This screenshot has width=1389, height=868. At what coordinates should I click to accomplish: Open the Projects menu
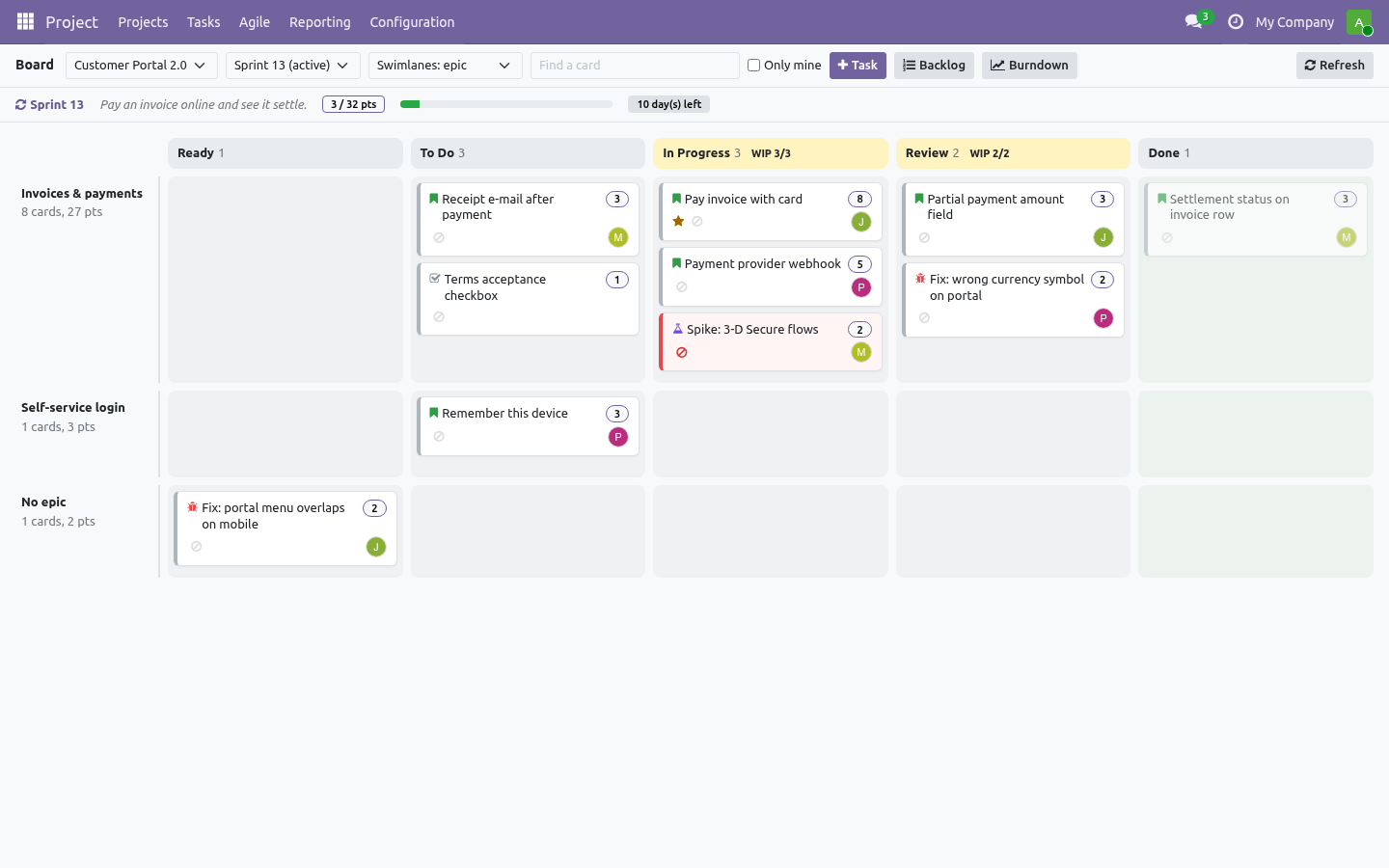pos(143,21)
